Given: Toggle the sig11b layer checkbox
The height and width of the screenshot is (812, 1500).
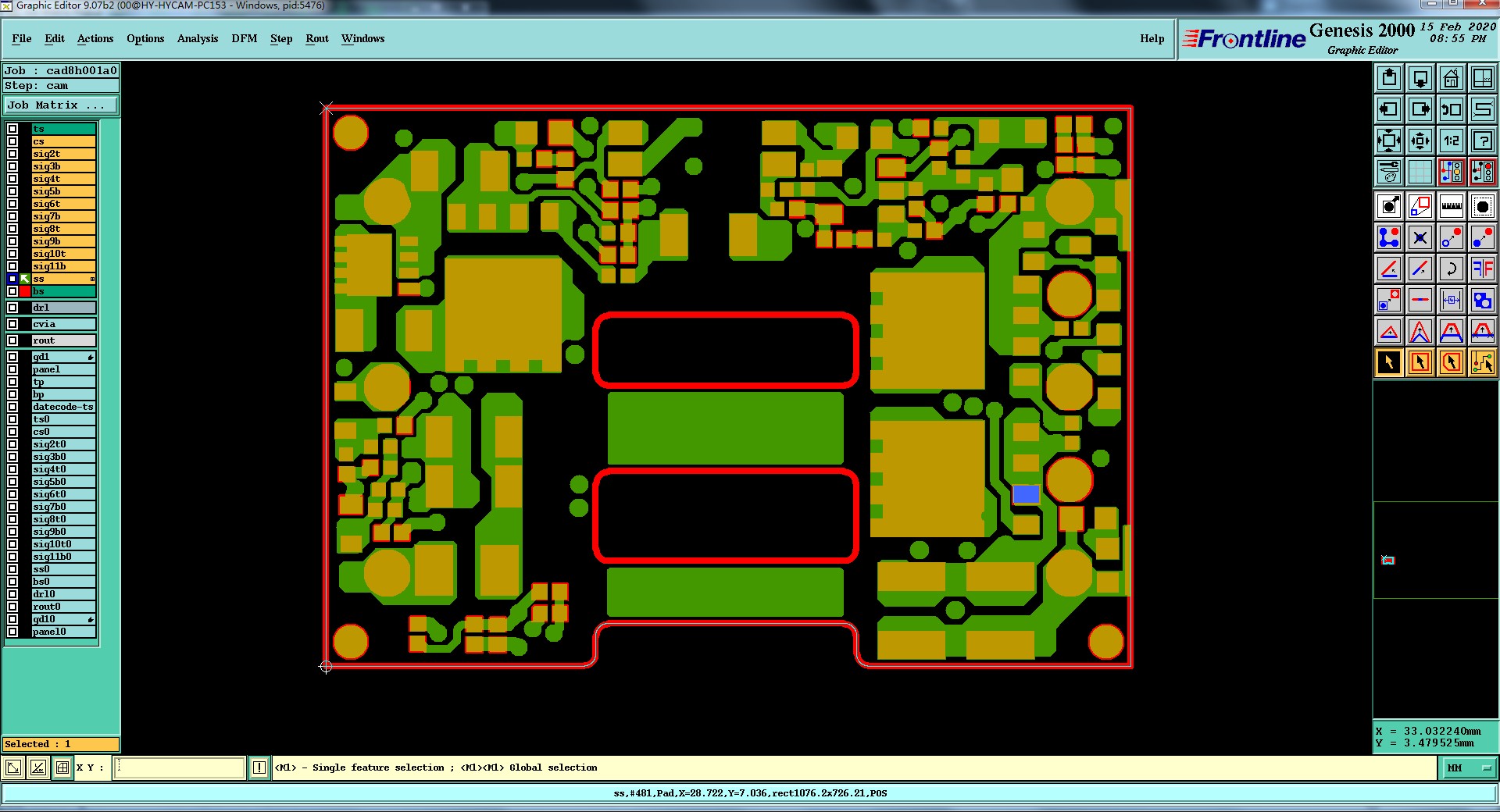Looking at the screenshot, I should coord(12,266).
